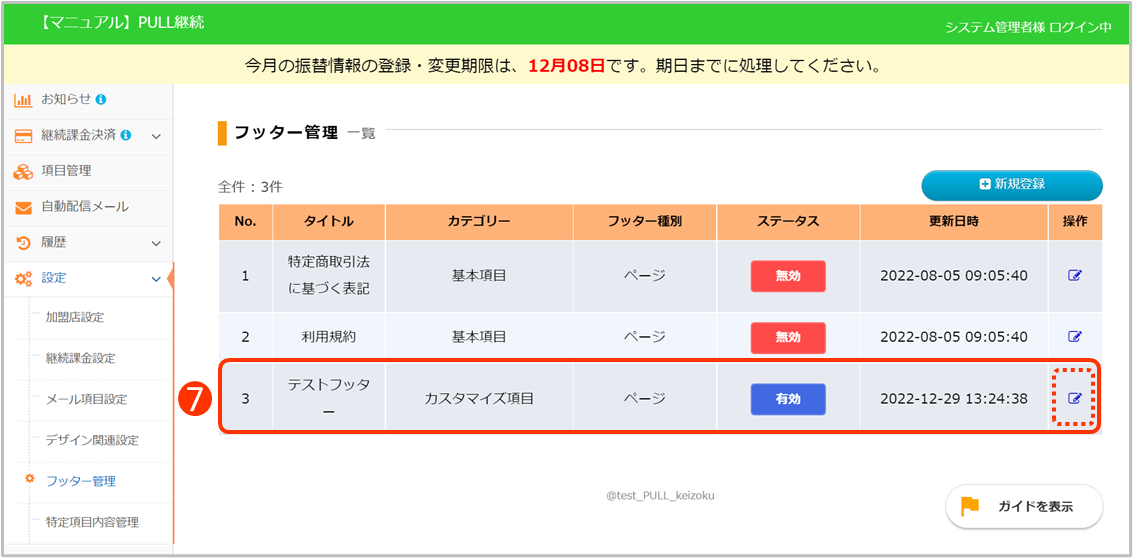
Task: Toggle 無効 status for row 1
Action: (x=788, y=276)
